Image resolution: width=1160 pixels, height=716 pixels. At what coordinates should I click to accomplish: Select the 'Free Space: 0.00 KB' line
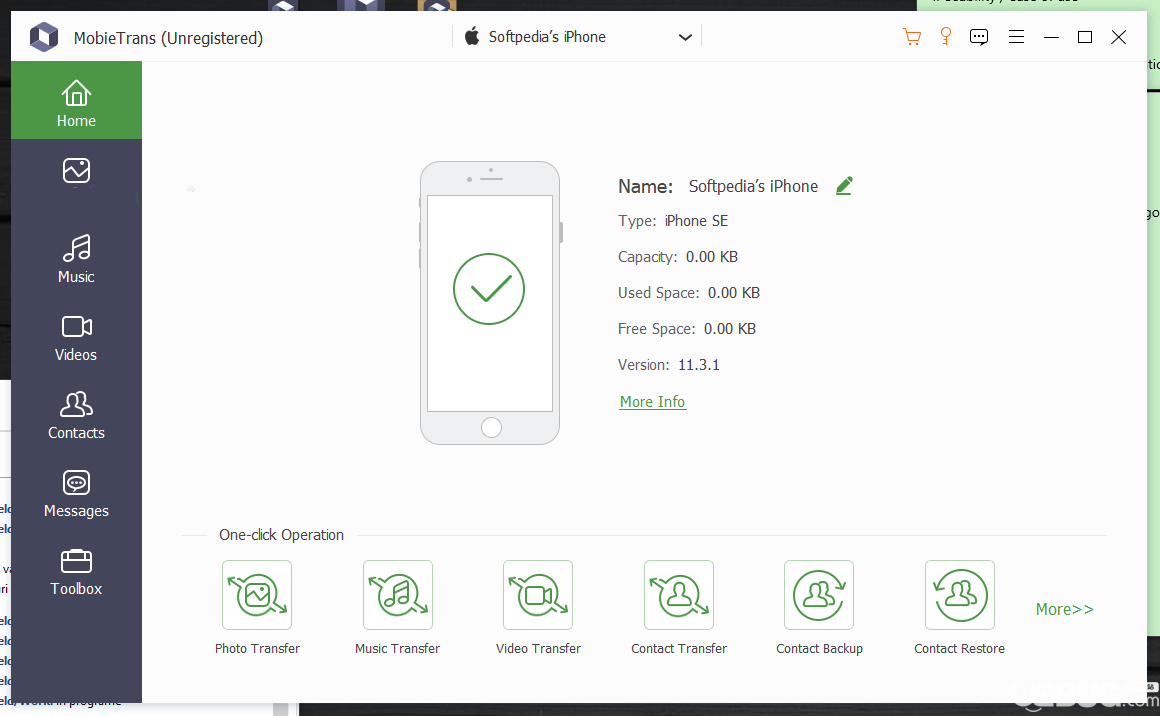[x=687, y=328]
